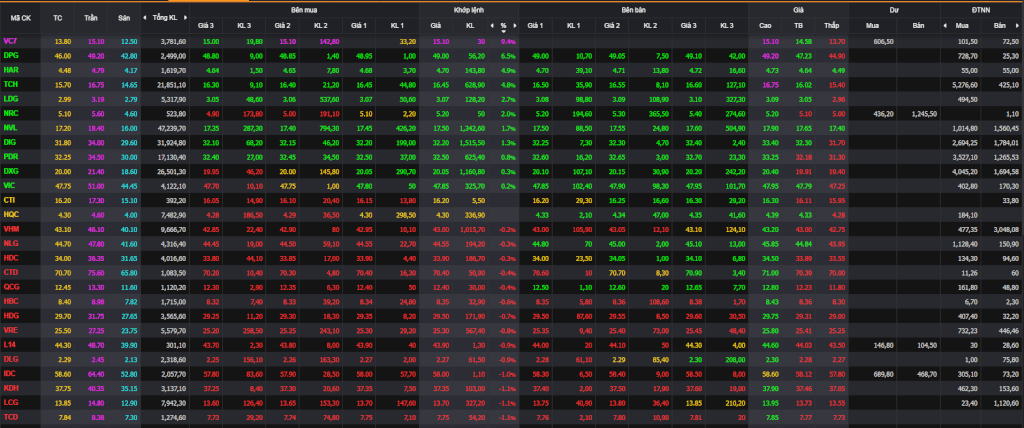Click VHM foreign sell value 3,048,08
Viewport: 1024px width, 428px height.
(x=1006, y=229)
